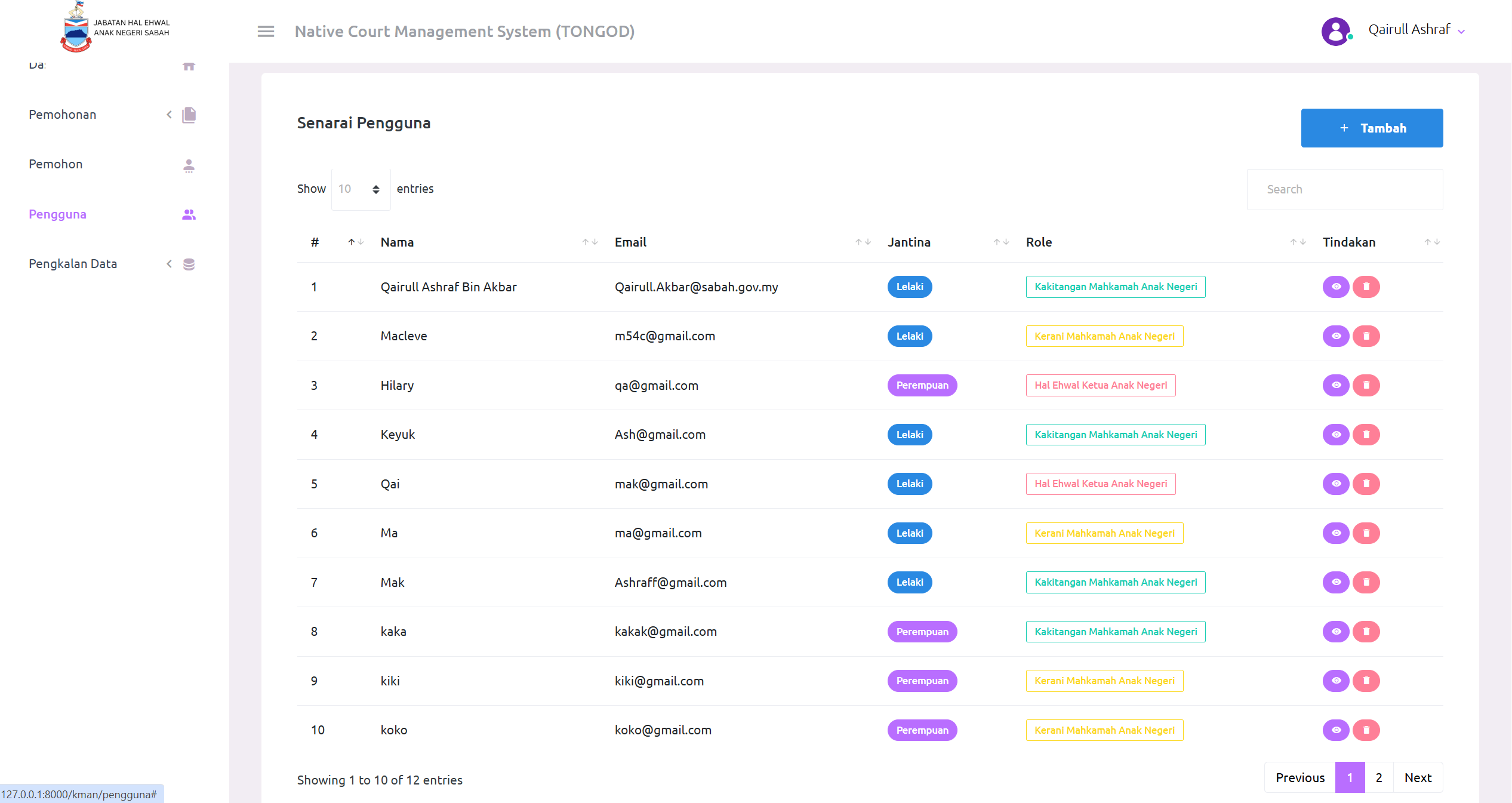The image size is (1512, 803).
Task: Open the show entries count dropdown
Action: [361, 189]
